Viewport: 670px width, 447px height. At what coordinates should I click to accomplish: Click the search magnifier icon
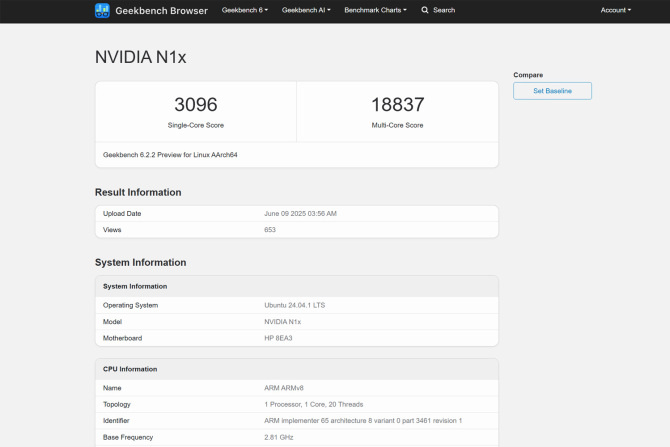coord(424,10)
